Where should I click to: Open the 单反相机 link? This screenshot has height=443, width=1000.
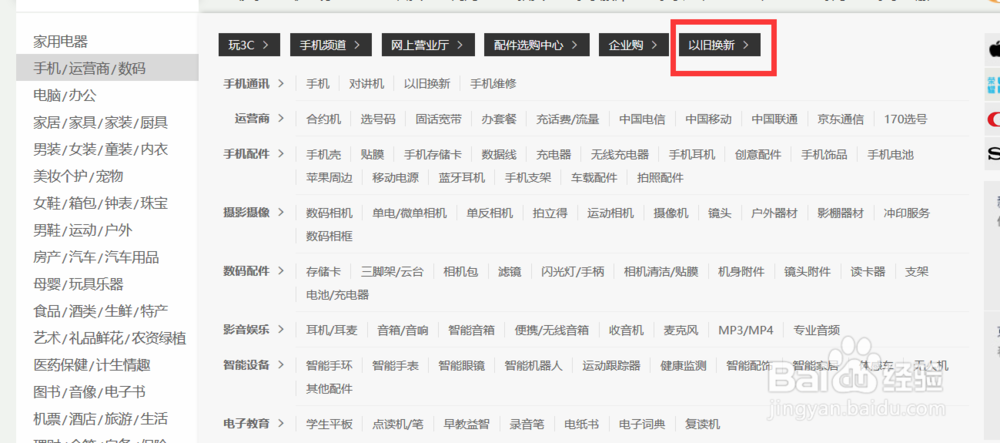coord(490,213)
